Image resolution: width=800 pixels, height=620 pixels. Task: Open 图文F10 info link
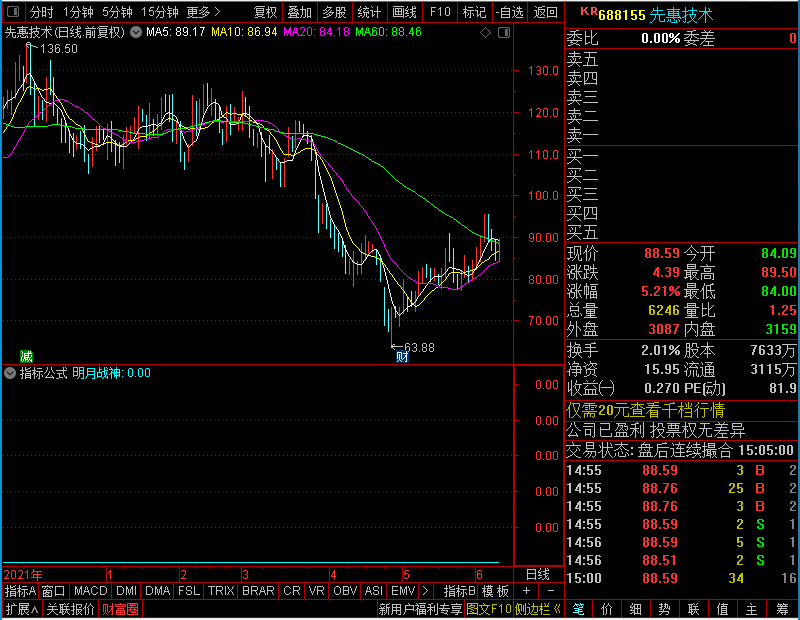(488, 609)
